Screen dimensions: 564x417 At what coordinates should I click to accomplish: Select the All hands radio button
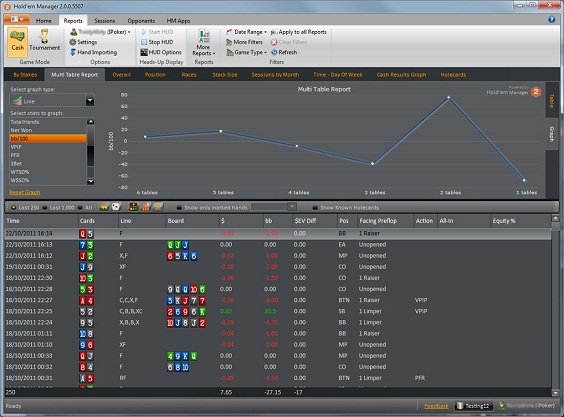(80, 208)
